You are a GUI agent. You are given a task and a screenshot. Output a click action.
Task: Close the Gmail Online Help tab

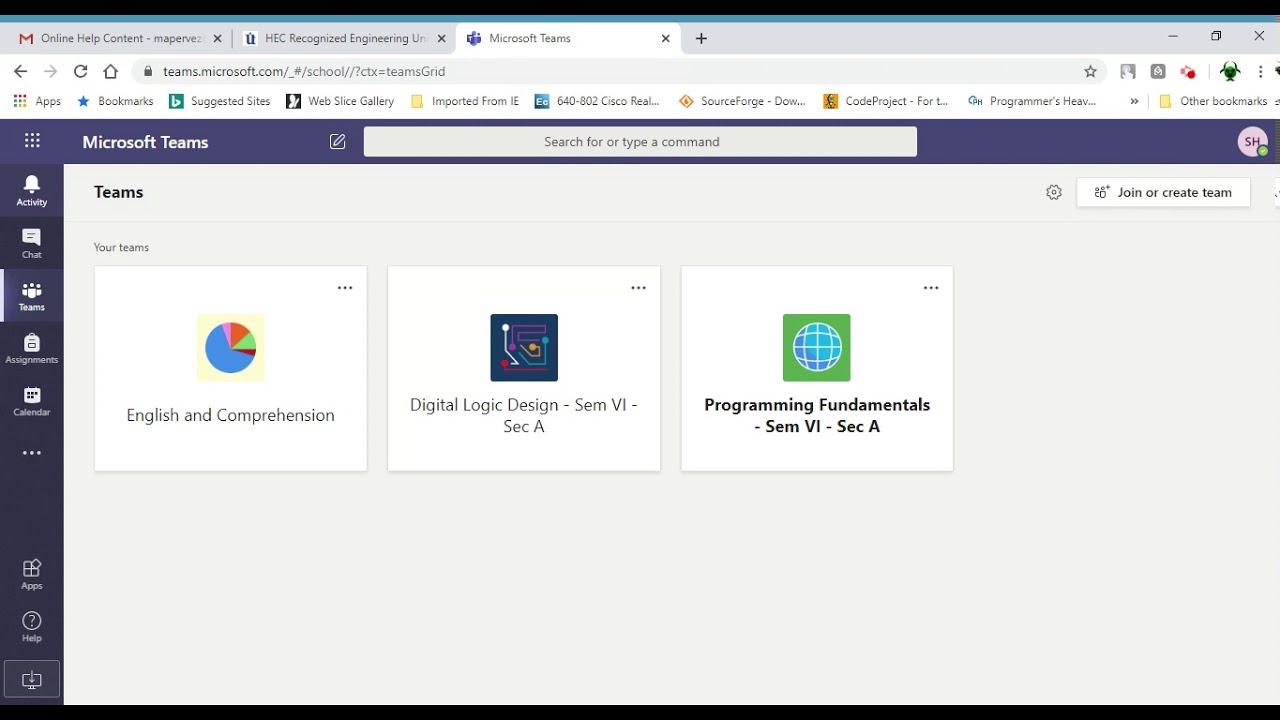[217, 38]
